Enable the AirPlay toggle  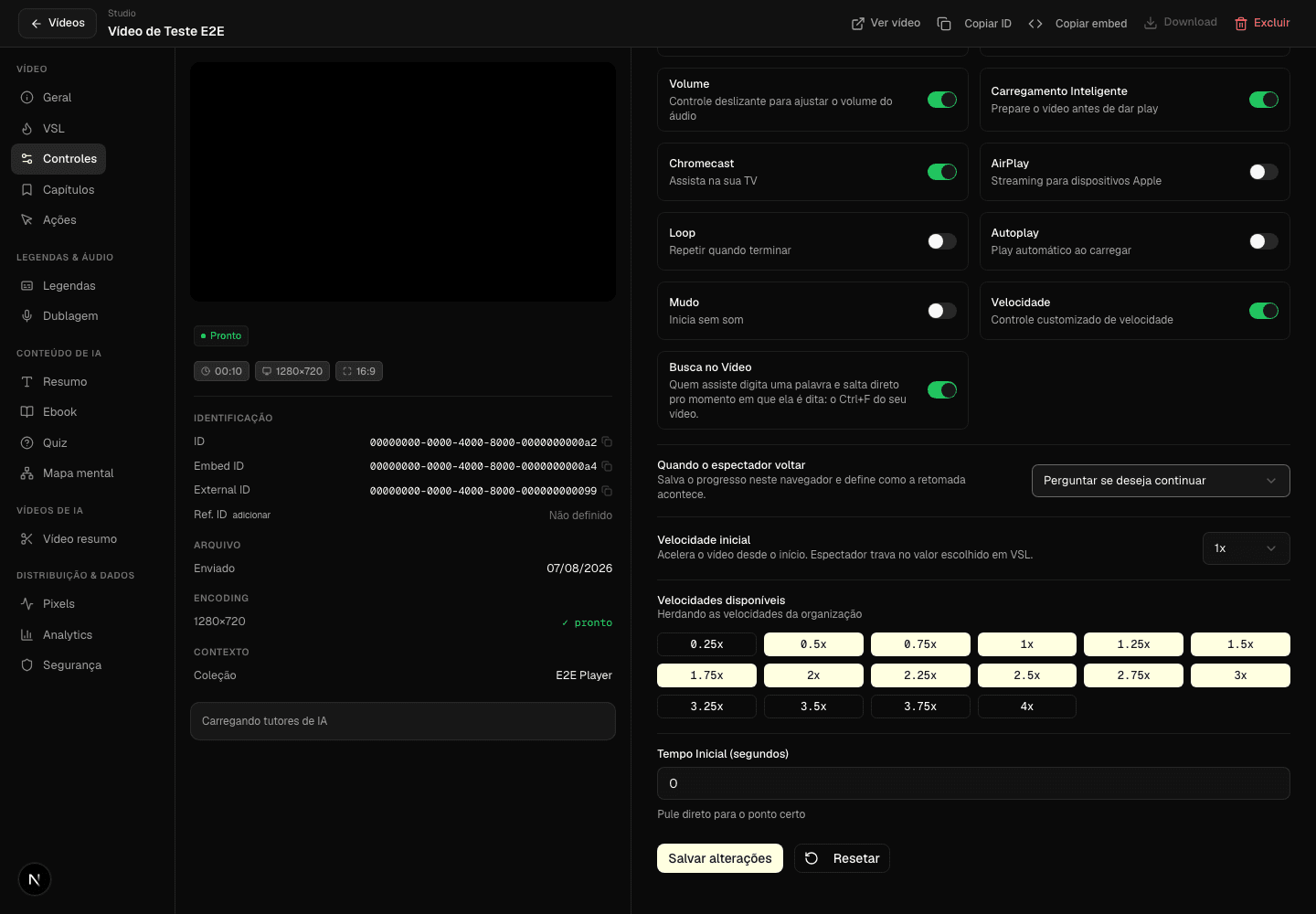[1264, 172]
